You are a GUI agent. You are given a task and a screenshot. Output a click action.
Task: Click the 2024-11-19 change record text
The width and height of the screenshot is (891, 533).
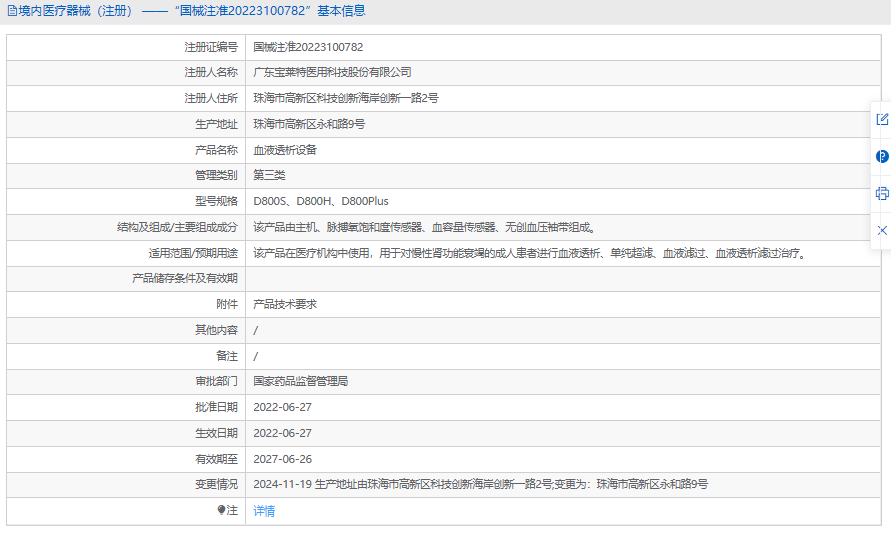pyautogui.click(x=481, y=484)
